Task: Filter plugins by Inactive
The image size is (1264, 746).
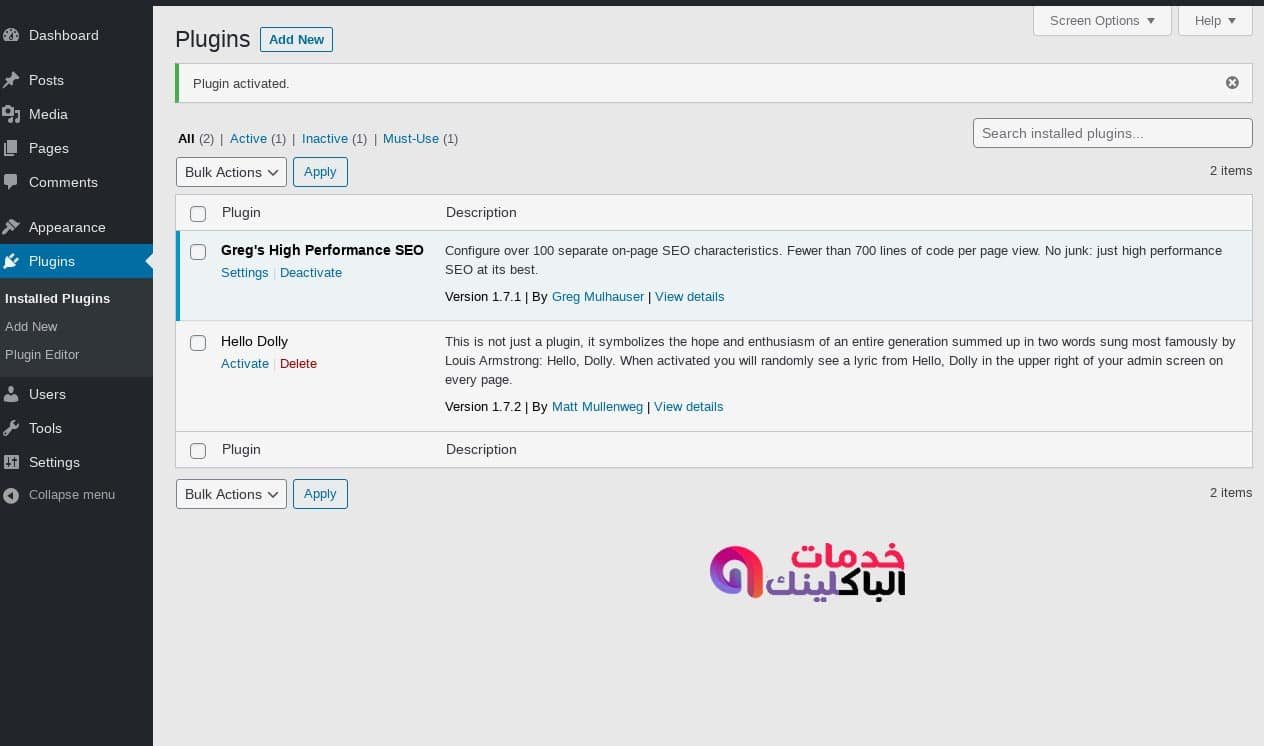Action: pos(324,139)
